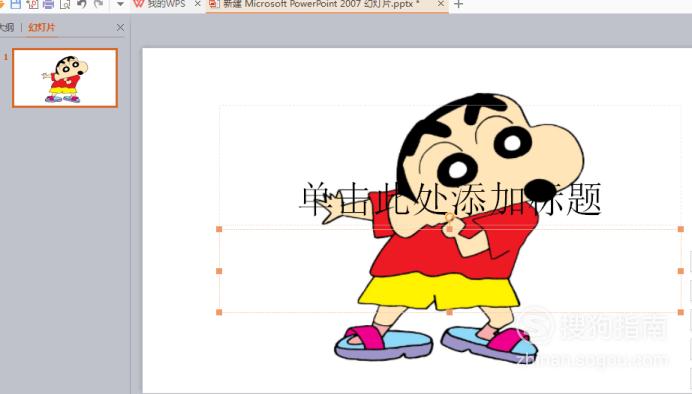Click the rotation handle above the subtitle box
The height and width of the screenshot is (394, 692).
tap(449, 217)
